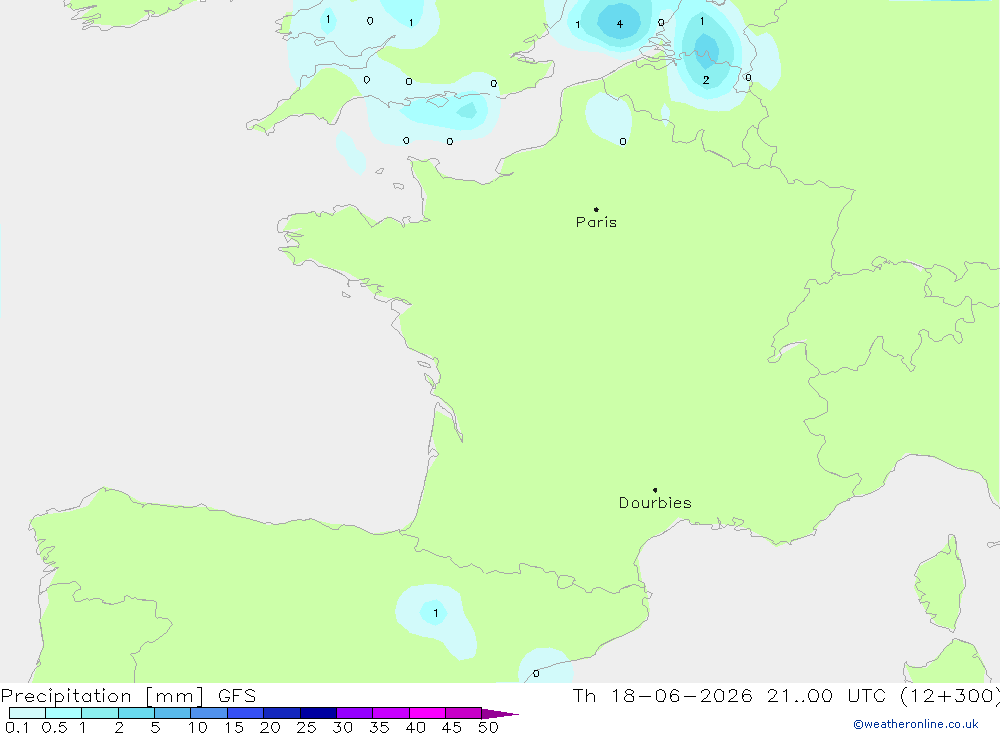1000x733 pixels.
Task: Click the legend arrow tip past 50
Action: [x=500, y=713]
